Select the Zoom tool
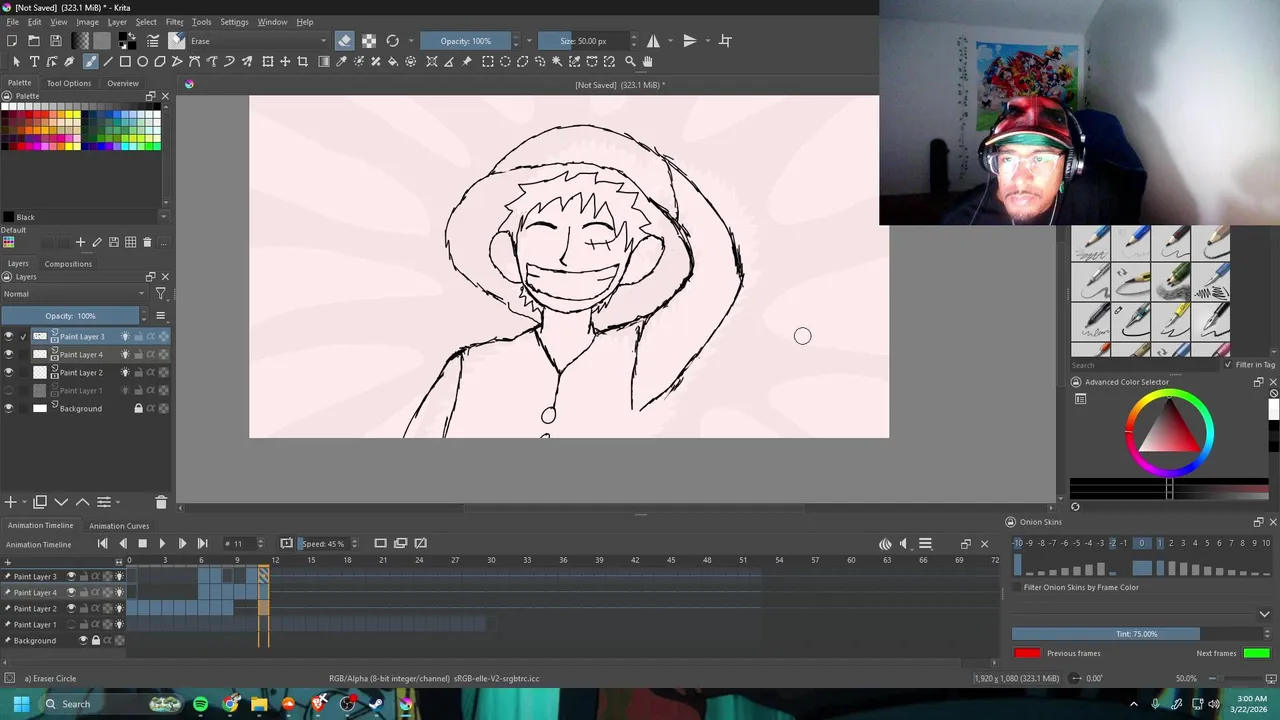The image size is (1280, 720). [x=630, y=62]
